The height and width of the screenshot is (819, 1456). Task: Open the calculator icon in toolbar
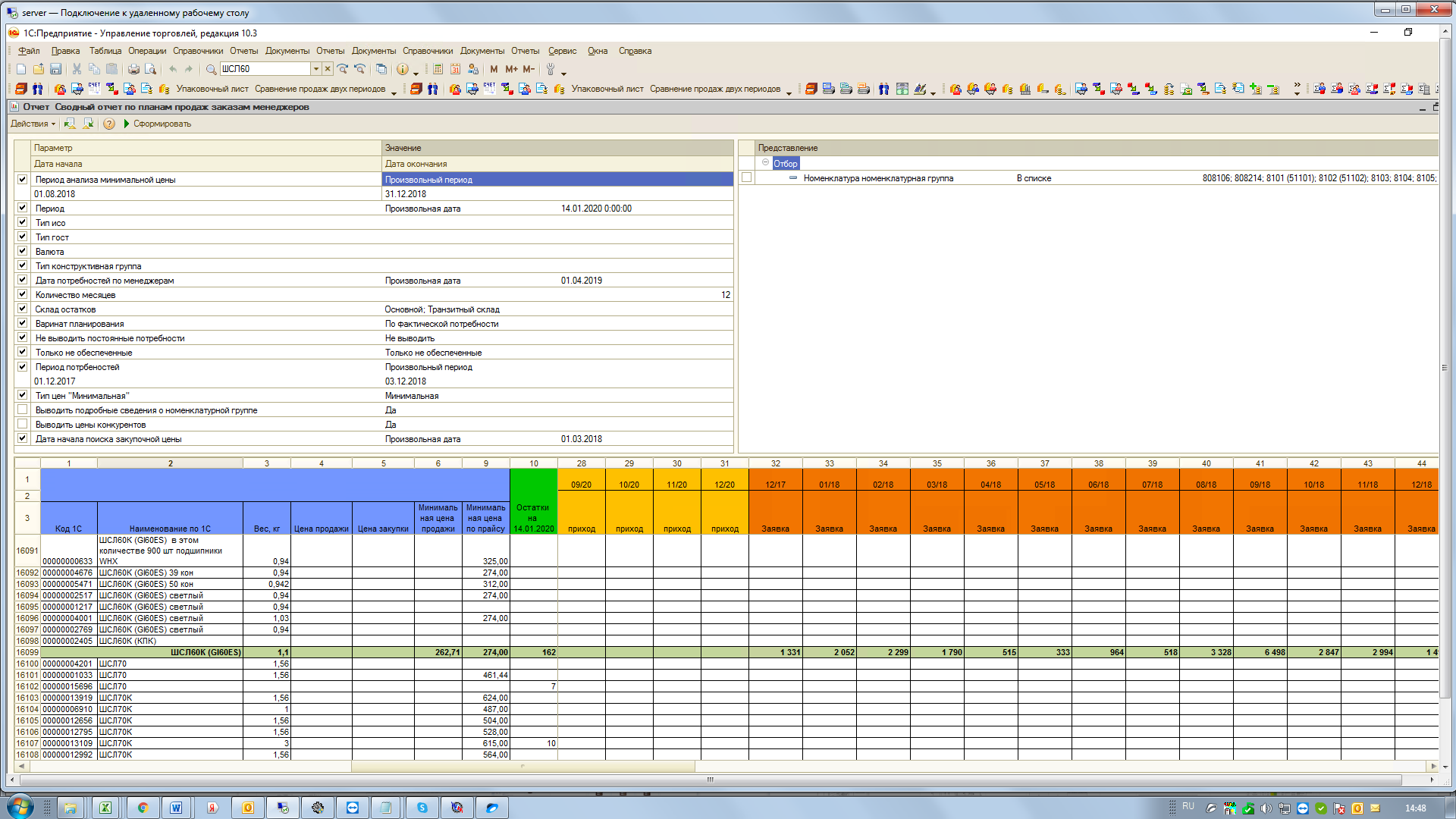(438, 69)
